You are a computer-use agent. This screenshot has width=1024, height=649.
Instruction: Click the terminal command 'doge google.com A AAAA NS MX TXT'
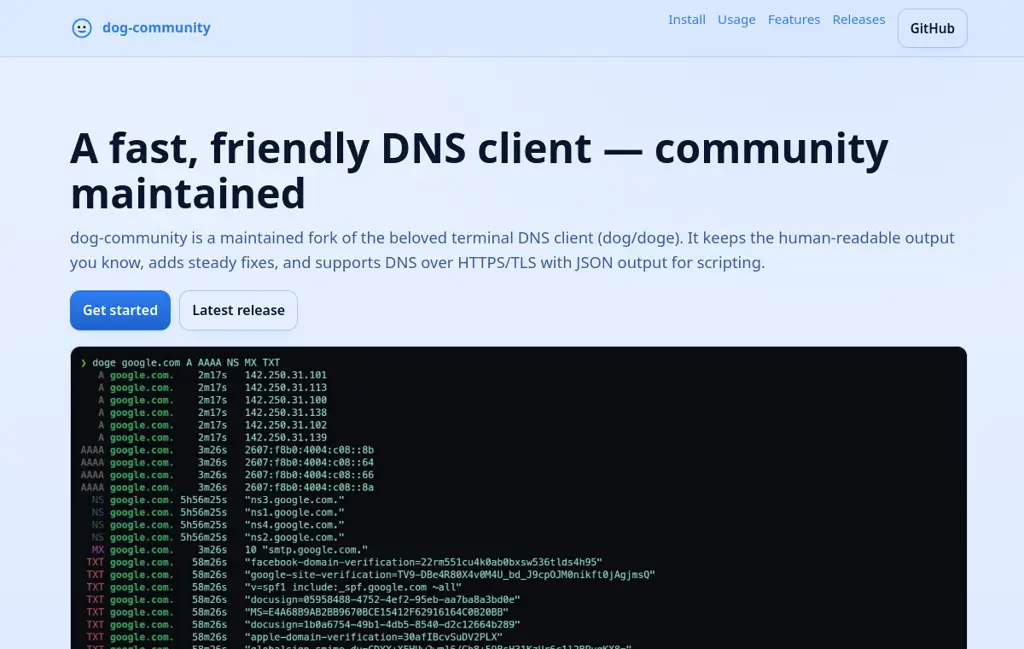(185, 362)
